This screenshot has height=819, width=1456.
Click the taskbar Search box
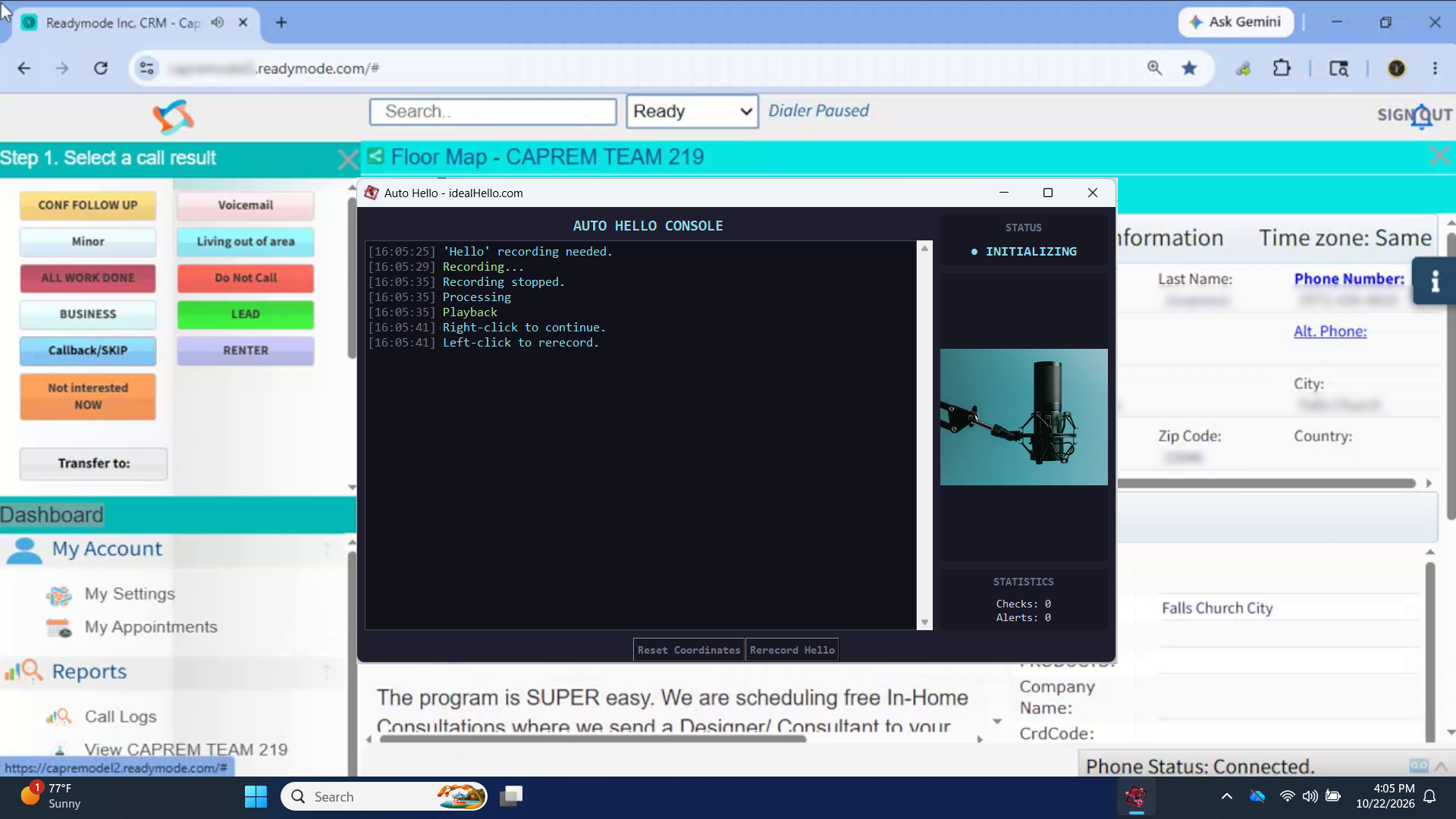(x=384, y=796)
